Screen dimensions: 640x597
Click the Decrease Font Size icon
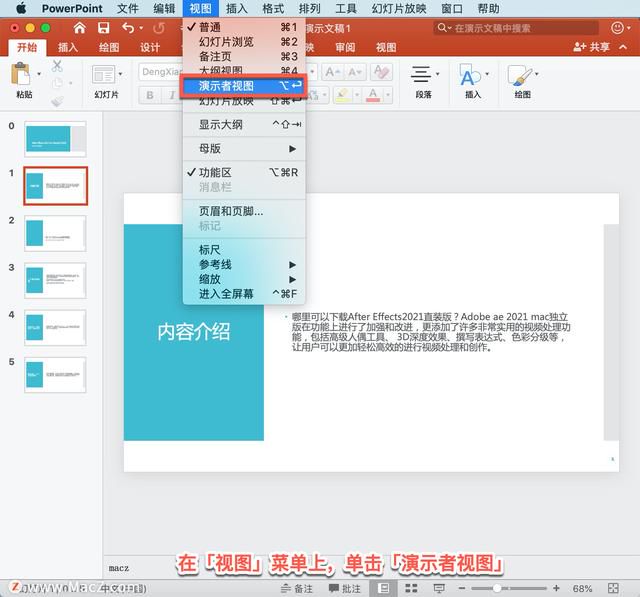(x=354, y=72)
